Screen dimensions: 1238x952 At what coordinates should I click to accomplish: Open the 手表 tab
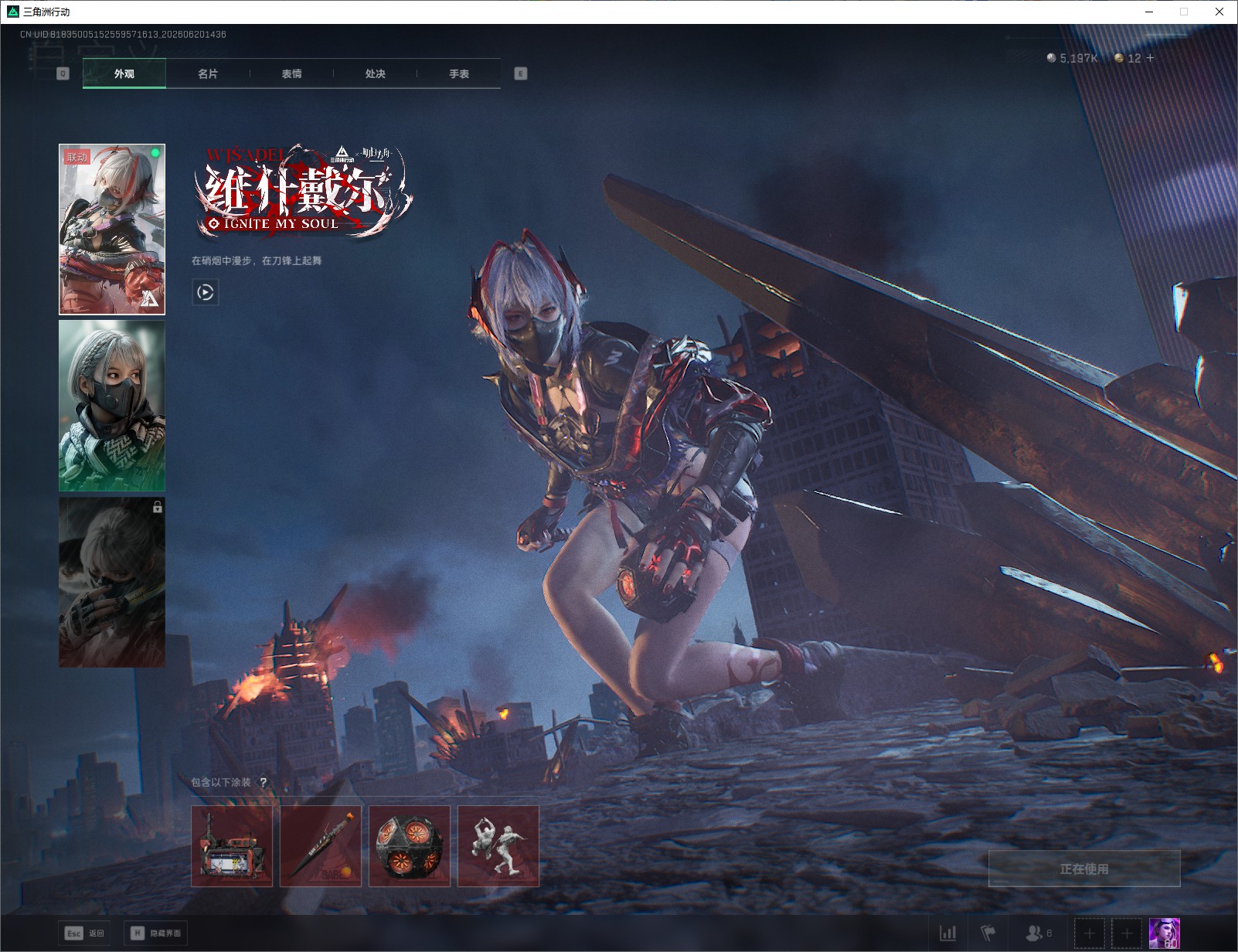coord(459,73)
